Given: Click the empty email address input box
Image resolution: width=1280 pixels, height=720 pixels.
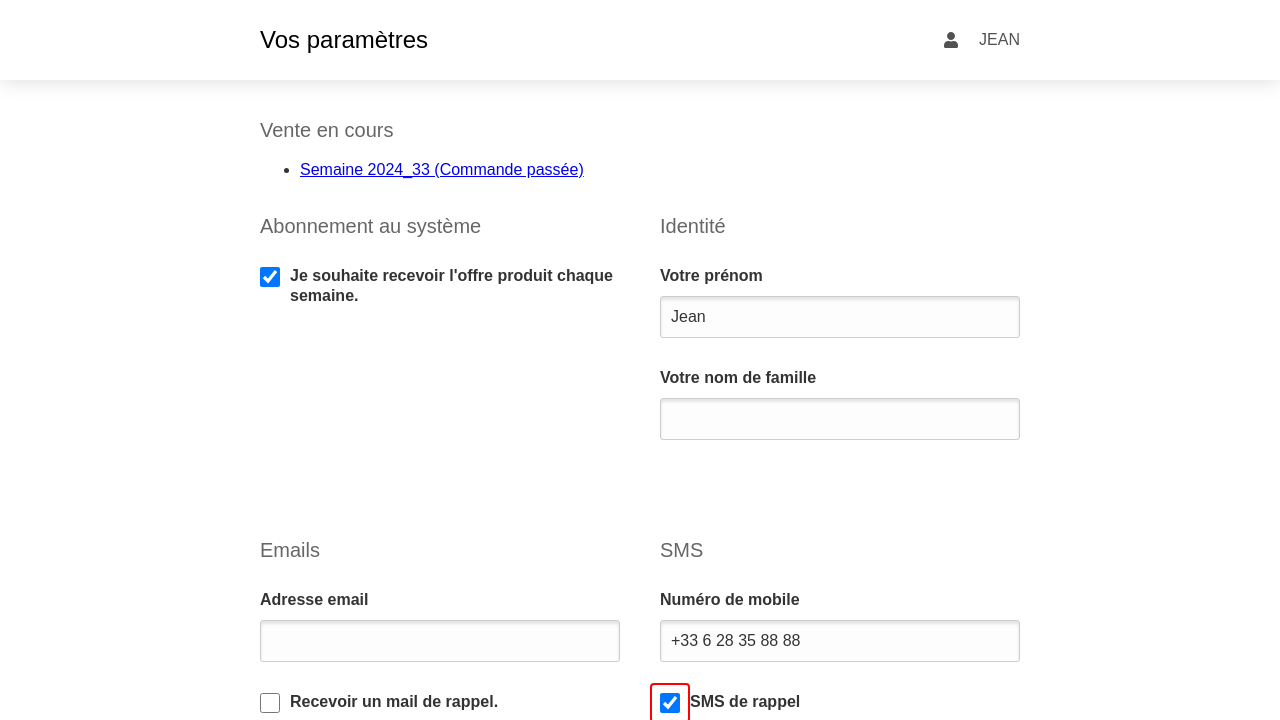Looking at the screenshot, I should (440, 641).
